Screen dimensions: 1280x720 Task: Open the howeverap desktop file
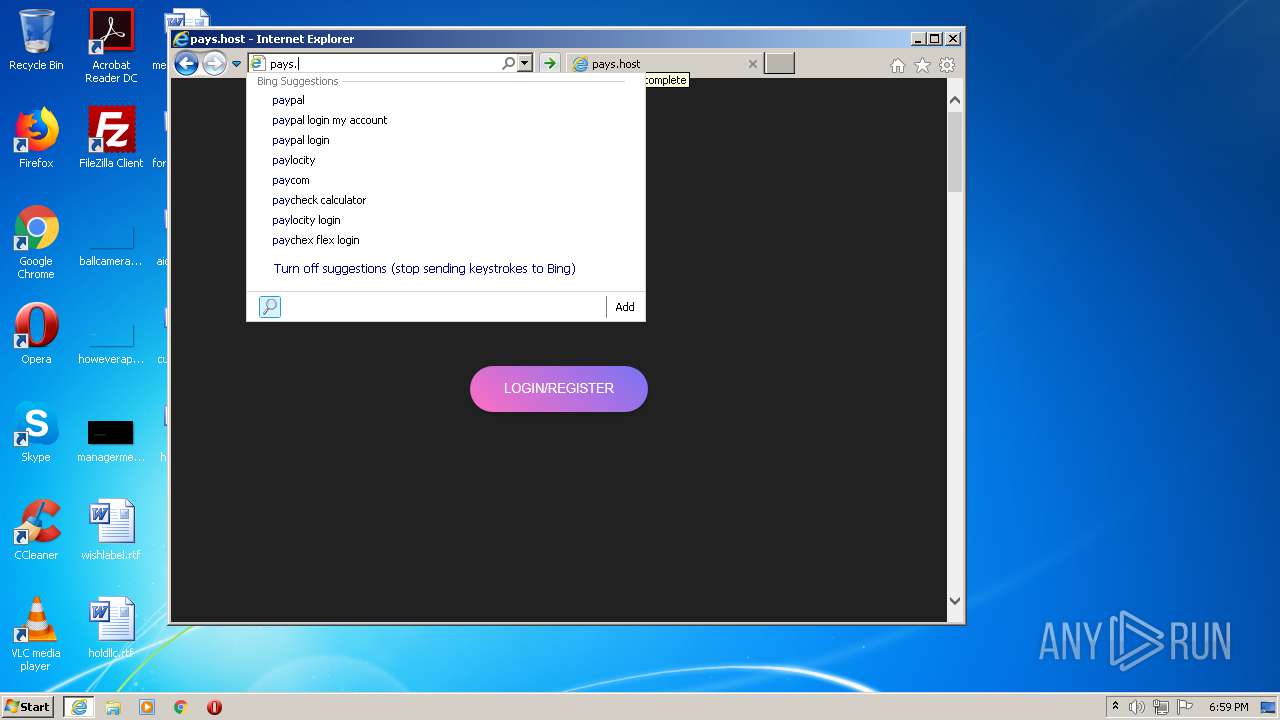pyautogui.click(x=111, y=340)
